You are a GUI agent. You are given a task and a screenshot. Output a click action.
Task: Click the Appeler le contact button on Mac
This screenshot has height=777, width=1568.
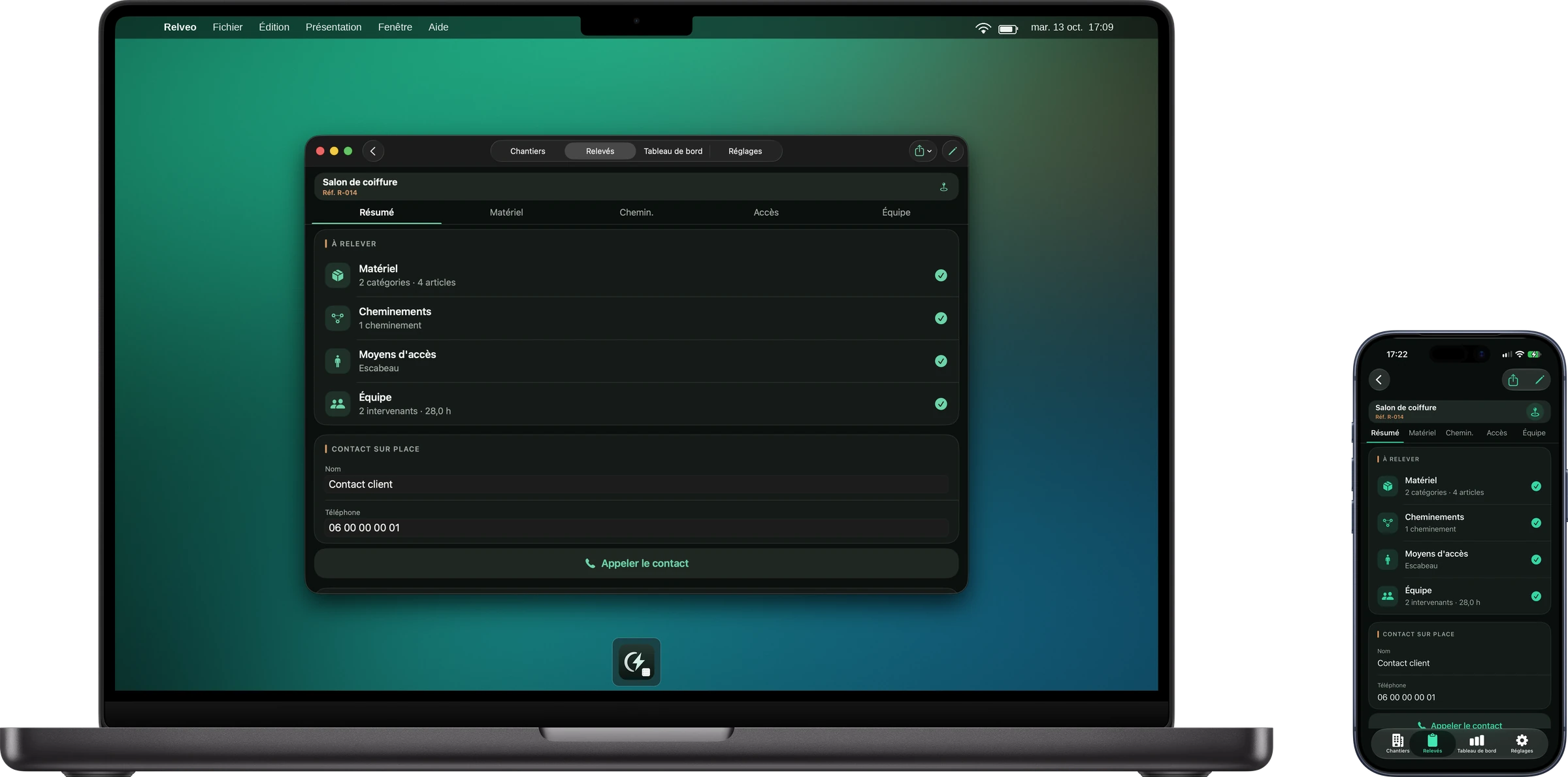pyautogui.click(x=636, y=563)
